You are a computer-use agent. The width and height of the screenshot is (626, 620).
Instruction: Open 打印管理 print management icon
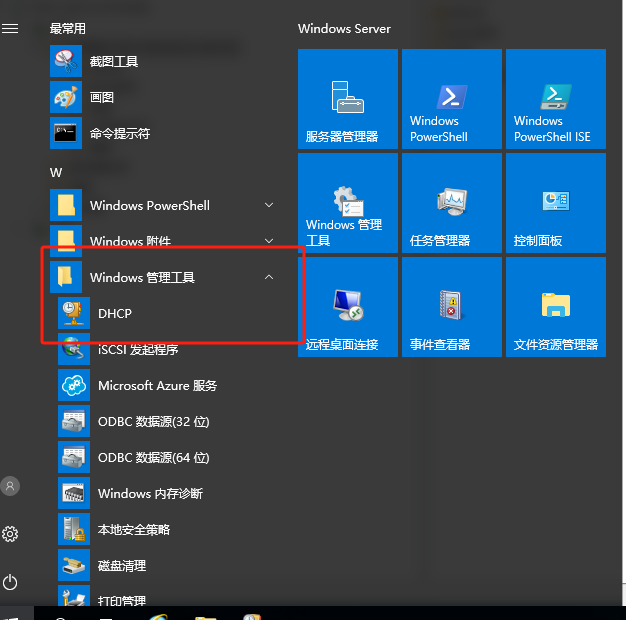tap(74, 596)
